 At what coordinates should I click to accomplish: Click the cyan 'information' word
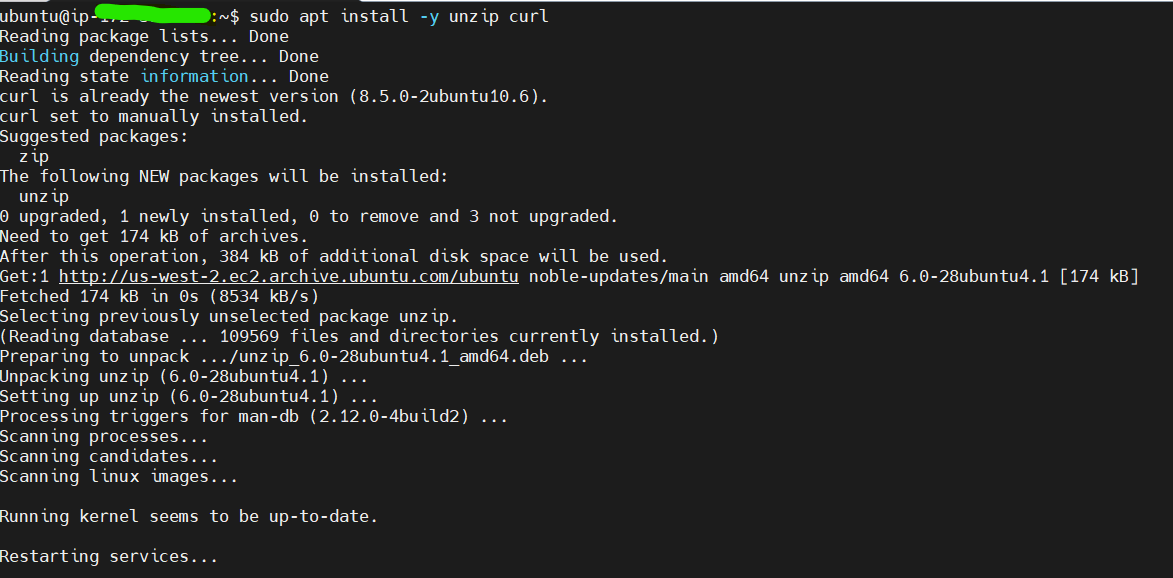coord(195,76)
